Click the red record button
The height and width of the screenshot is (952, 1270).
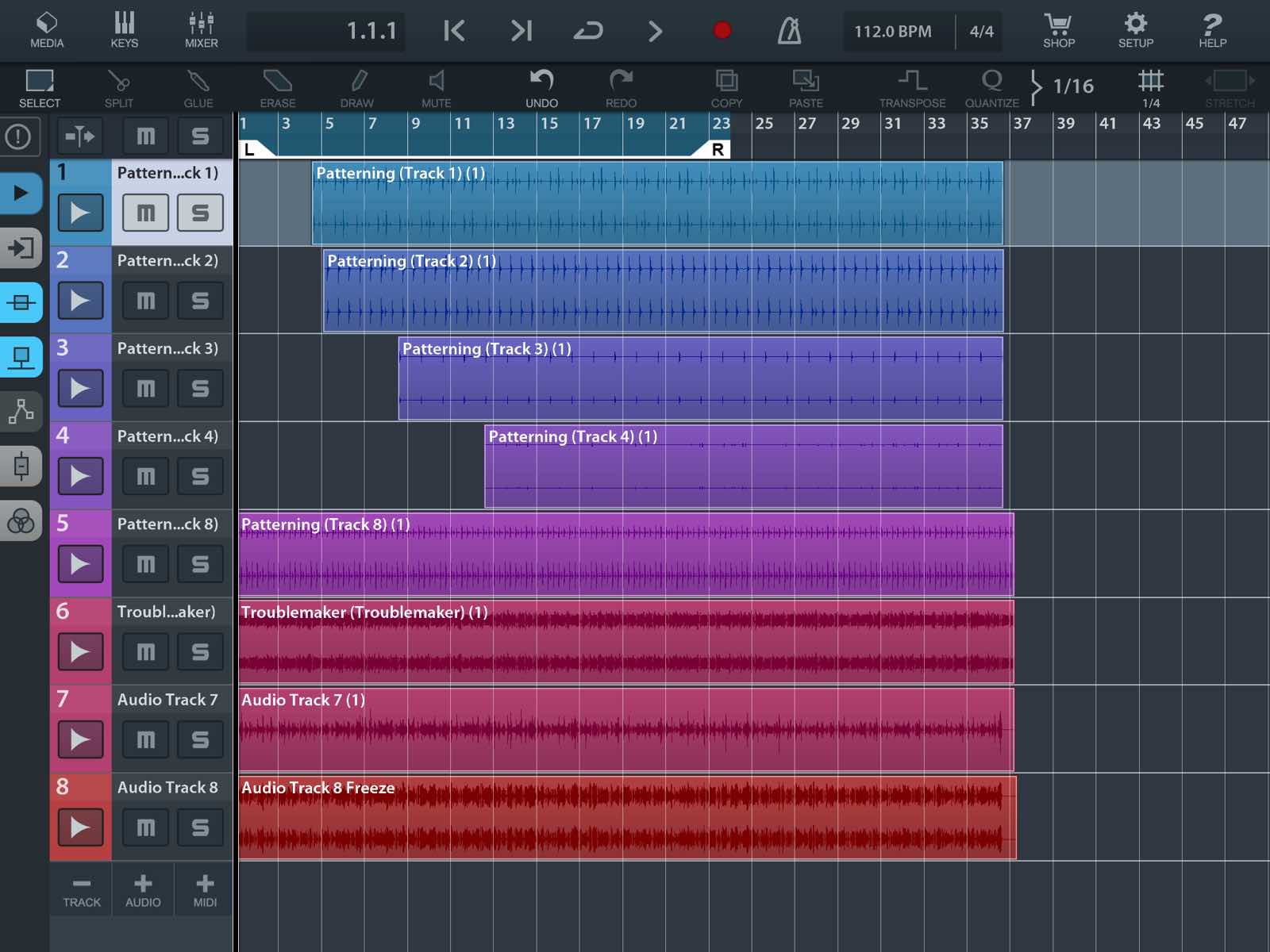(722, 31)
